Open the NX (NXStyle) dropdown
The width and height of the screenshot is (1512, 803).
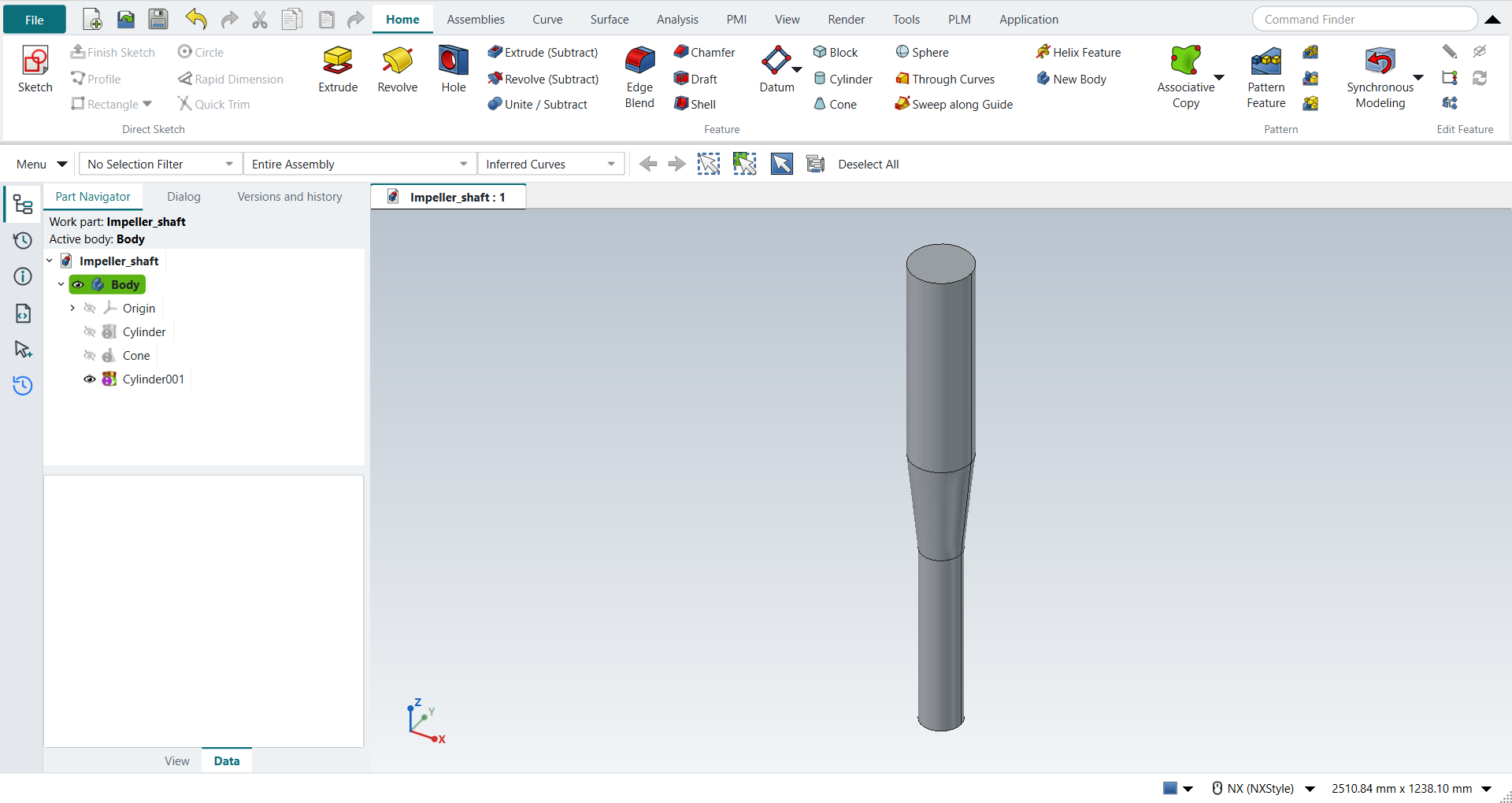pos(1310,789)
